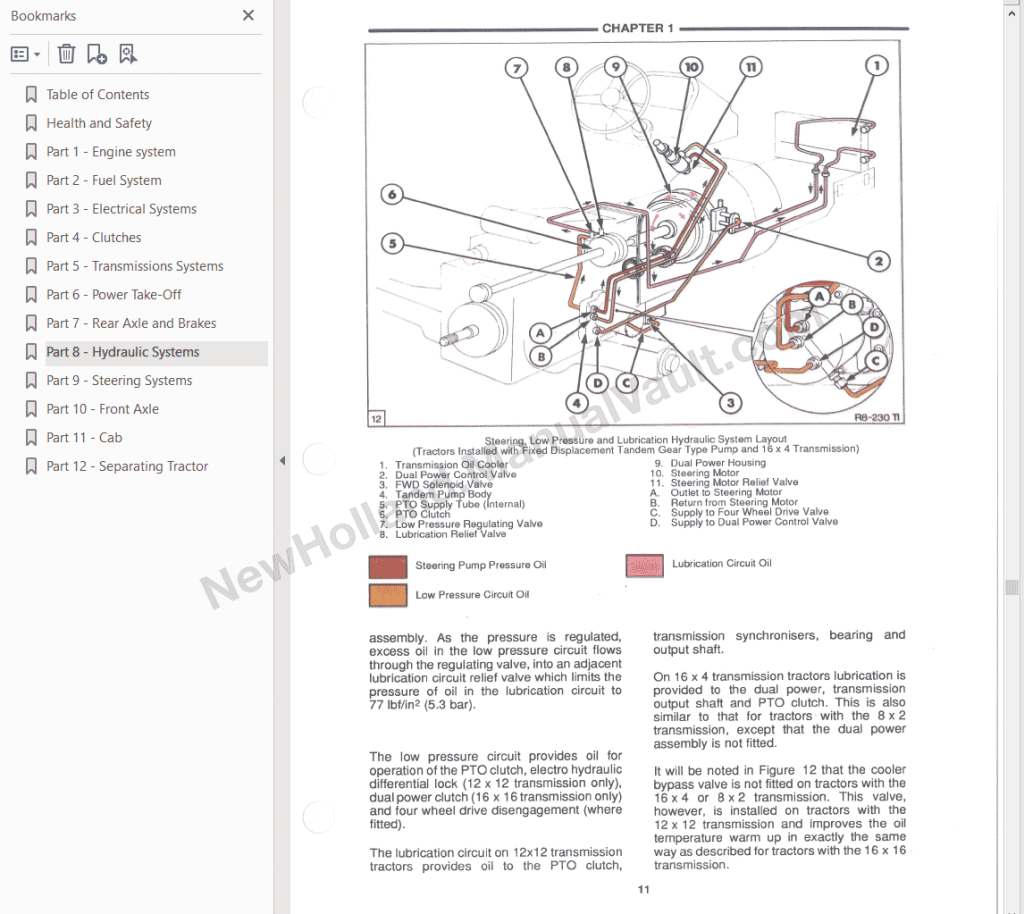Click the paragraph starting 'It will be noted in Figure'
The image size is (1024, 914).
pos(779,817)
